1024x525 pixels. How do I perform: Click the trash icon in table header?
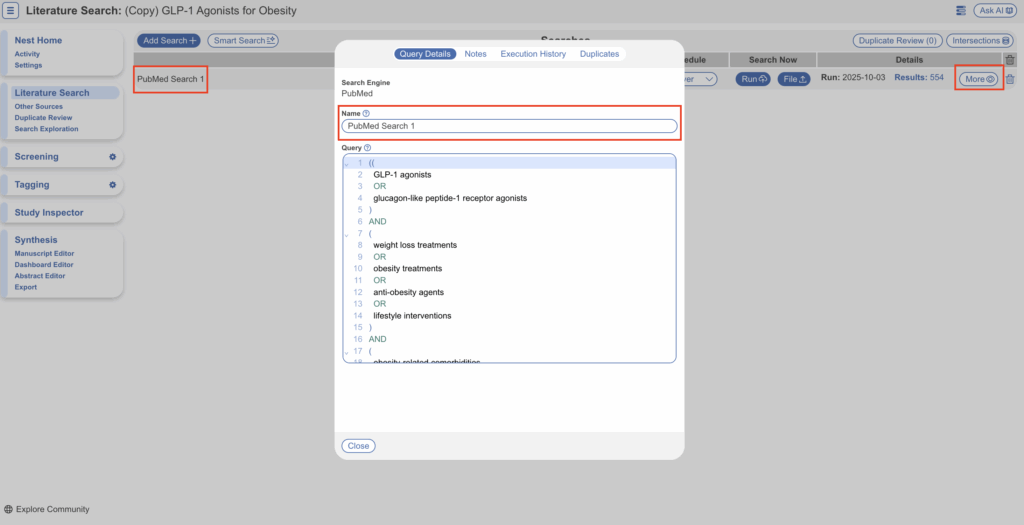point(1009,60)
